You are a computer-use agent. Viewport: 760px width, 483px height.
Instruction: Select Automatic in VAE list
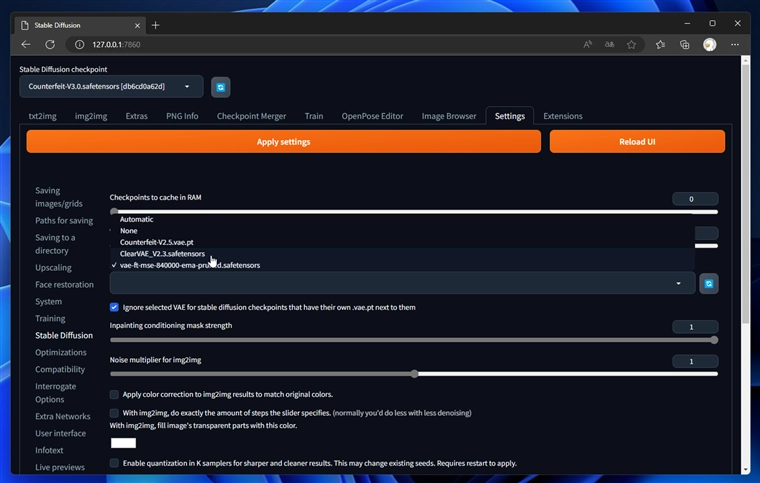402,219
